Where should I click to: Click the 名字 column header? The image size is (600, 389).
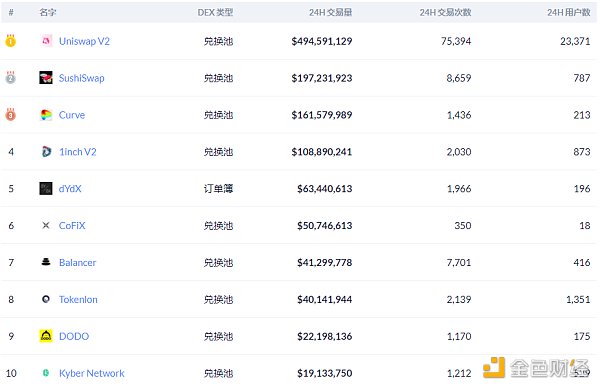pyautogui.click(x=48, y=13)
